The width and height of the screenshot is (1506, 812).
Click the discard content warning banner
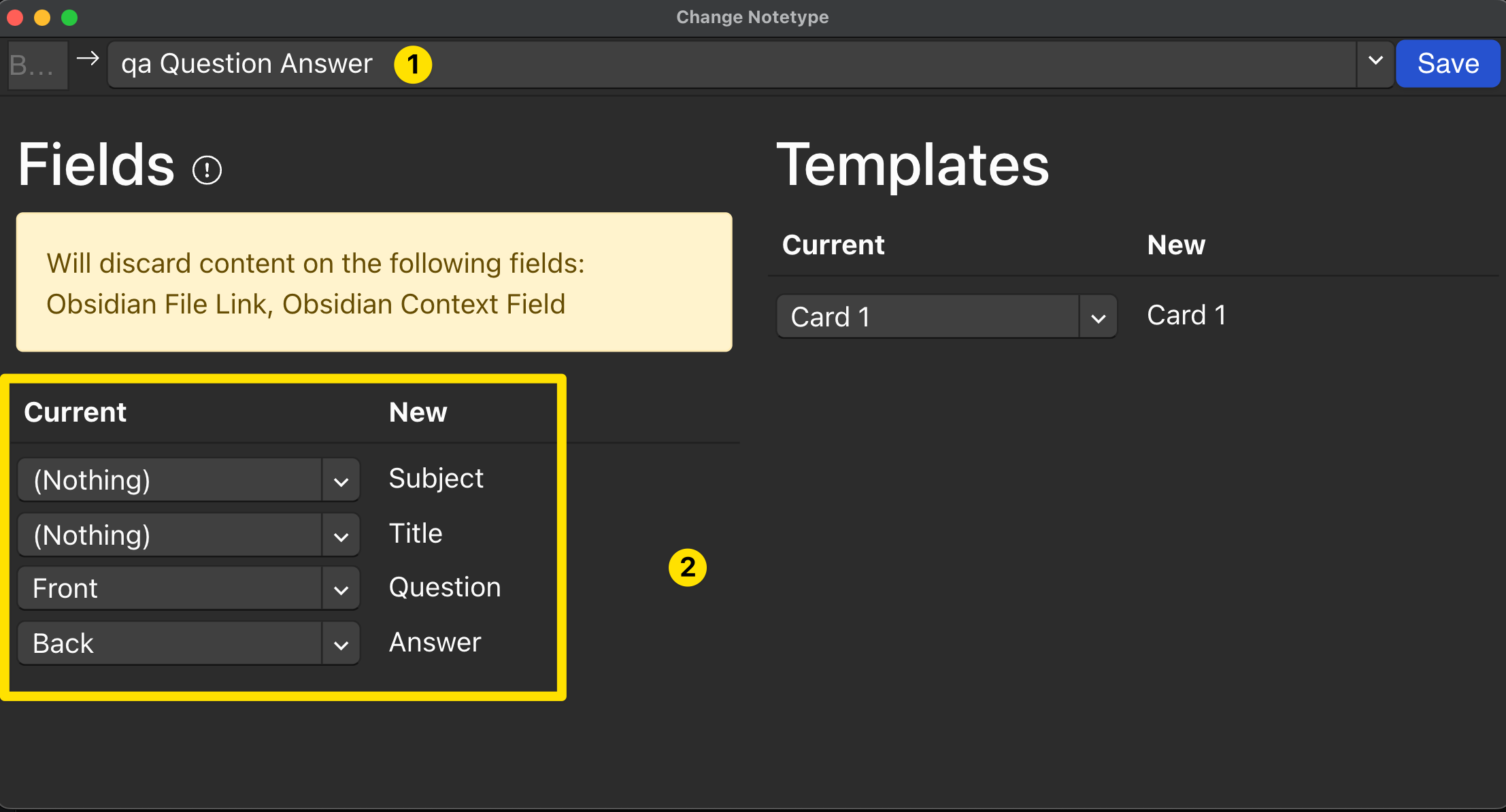pyautogui.click(x=373, y=282)
